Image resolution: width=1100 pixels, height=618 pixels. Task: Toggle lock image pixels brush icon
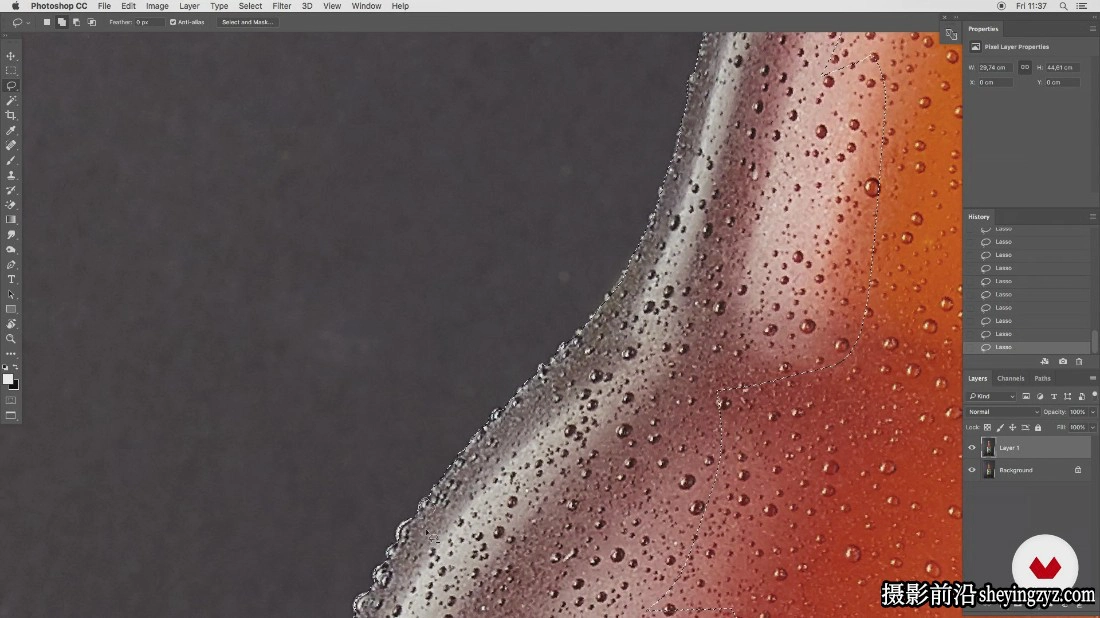pyautogui.click(x=1000, y=427)
